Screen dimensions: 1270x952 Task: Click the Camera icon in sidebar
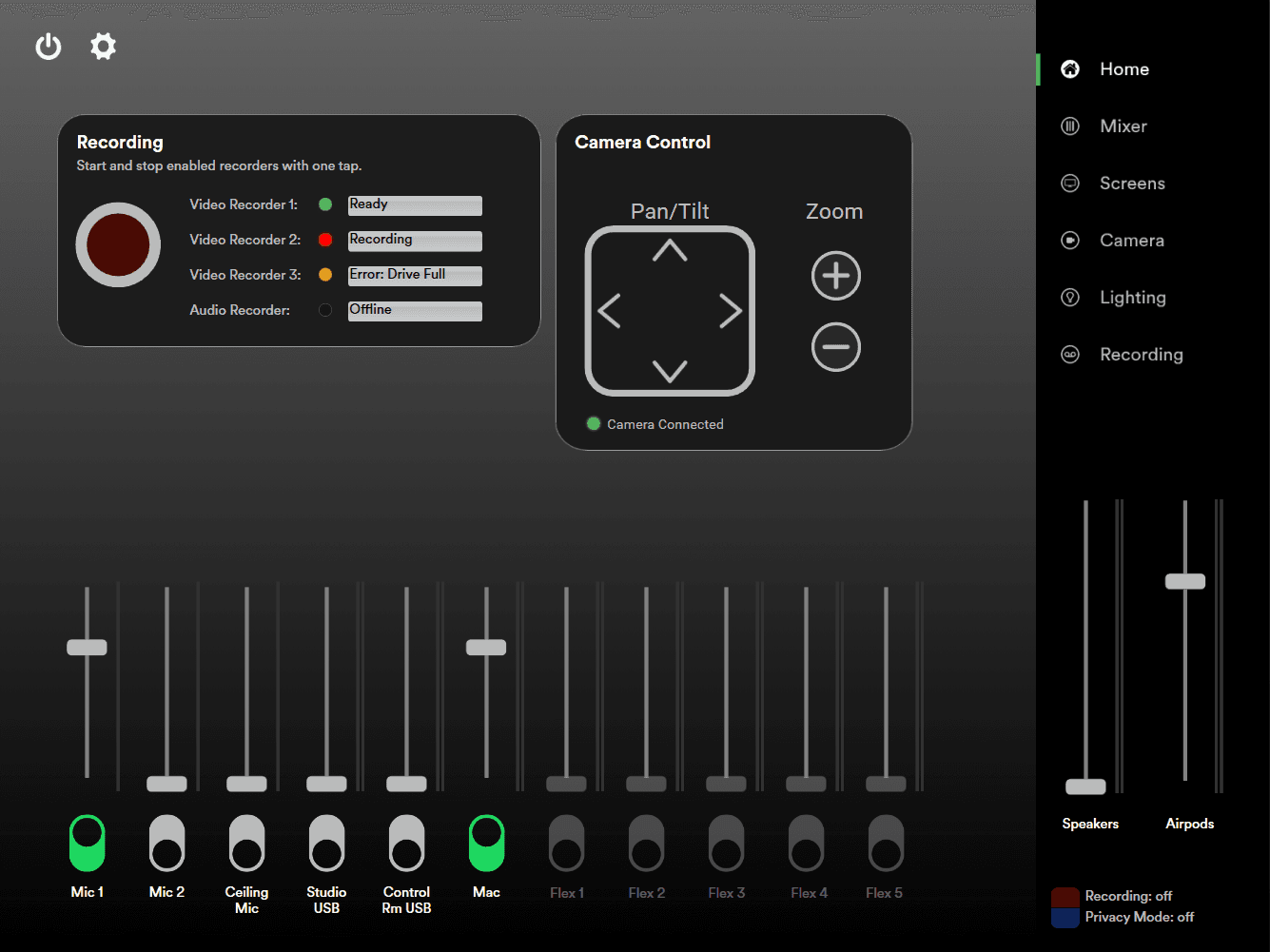click(1070, 241)
